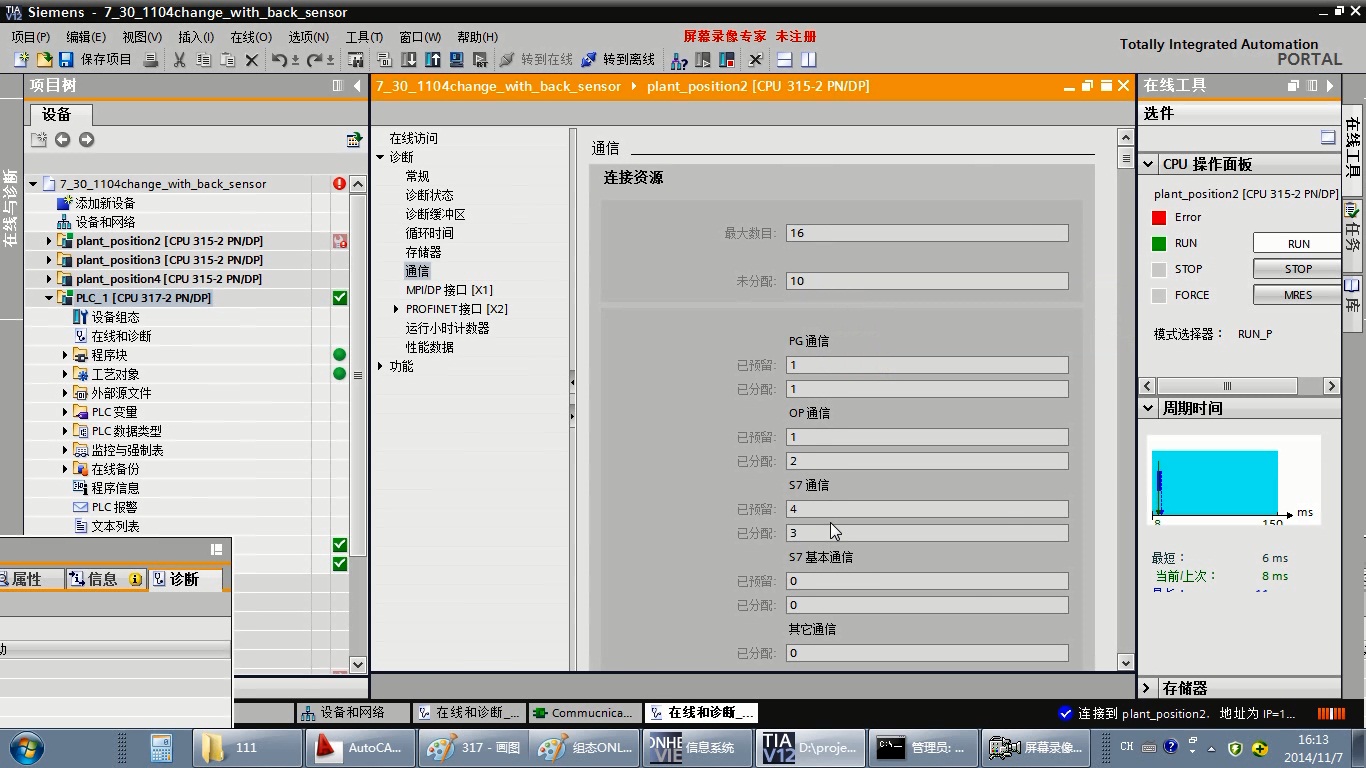
Task: Open AutoCAD from Windows taskbar
Action: (x=360, y=747)
